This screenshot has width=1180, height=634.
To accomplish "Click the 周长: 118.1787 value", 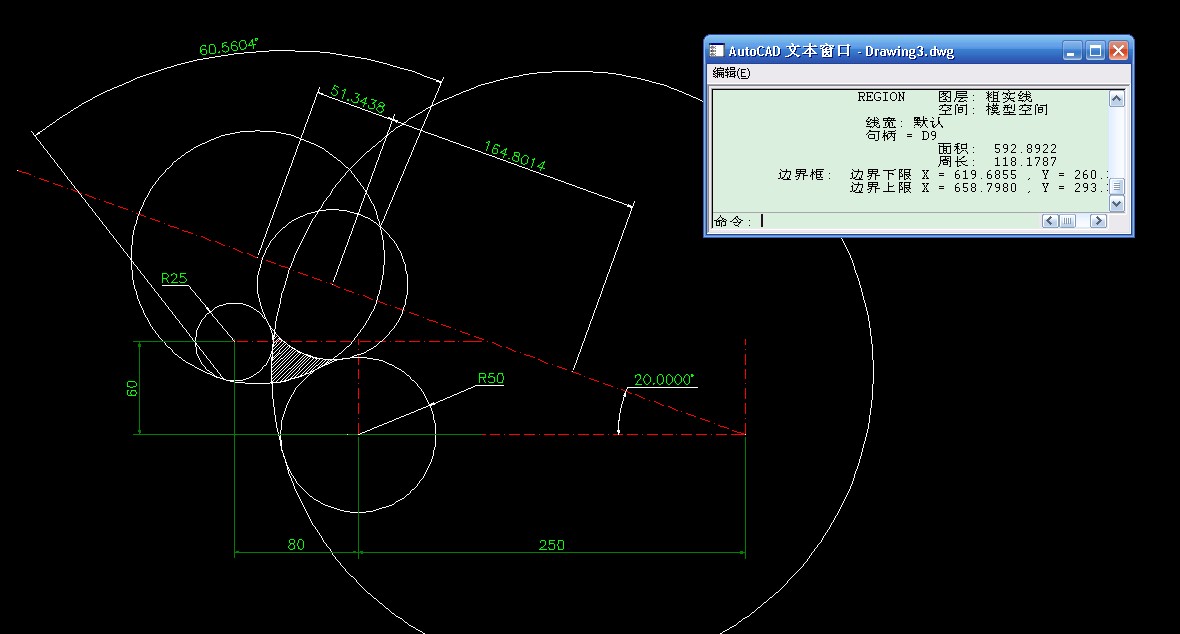I will pyautogui.click(x=997, y=162).
